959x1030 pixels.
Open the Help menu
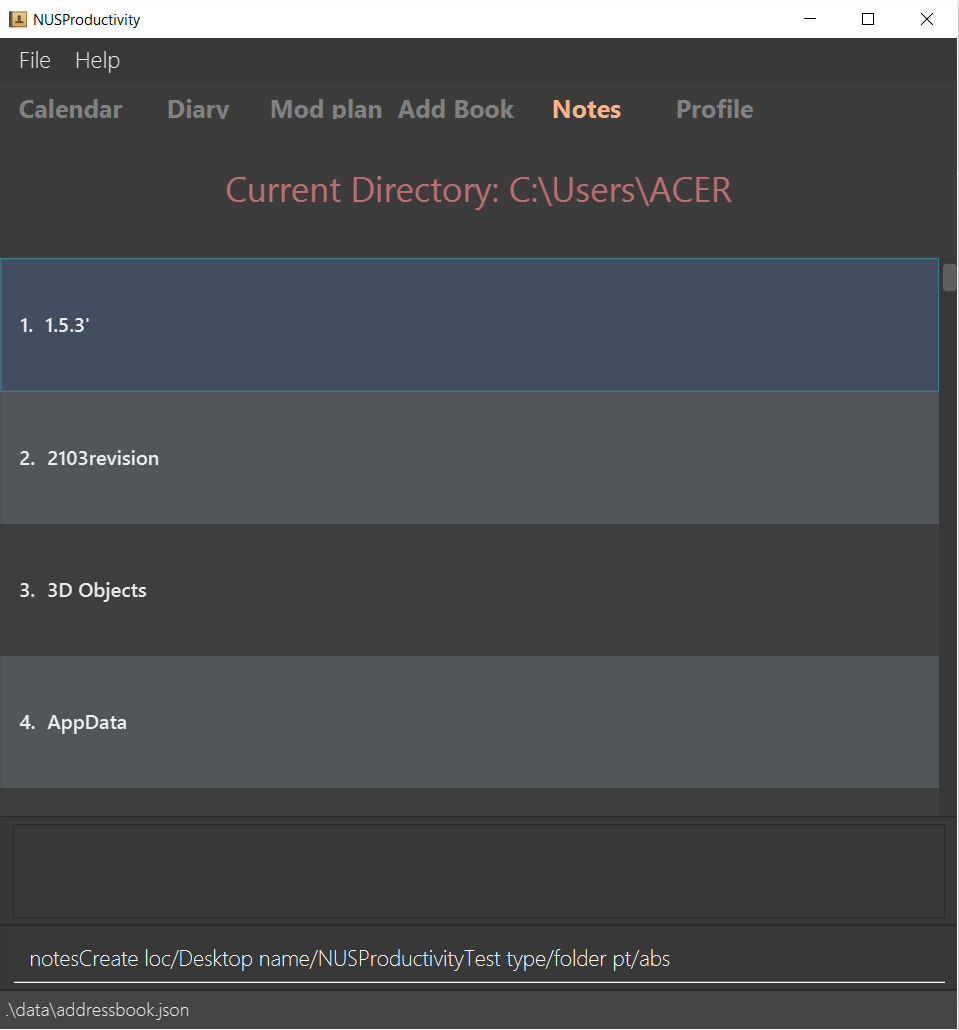coord(97,60)
